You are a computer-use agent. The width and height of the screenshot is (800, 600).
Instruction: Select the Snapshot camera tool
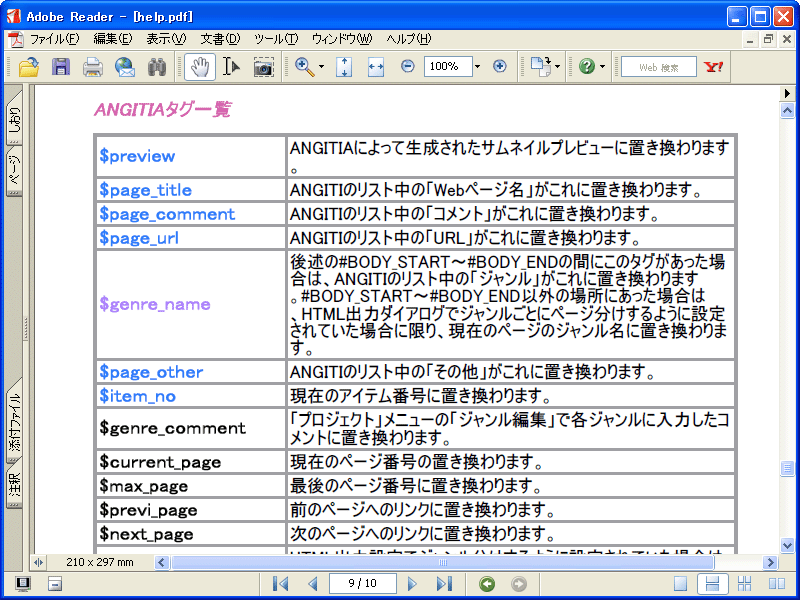pos(263,67)
